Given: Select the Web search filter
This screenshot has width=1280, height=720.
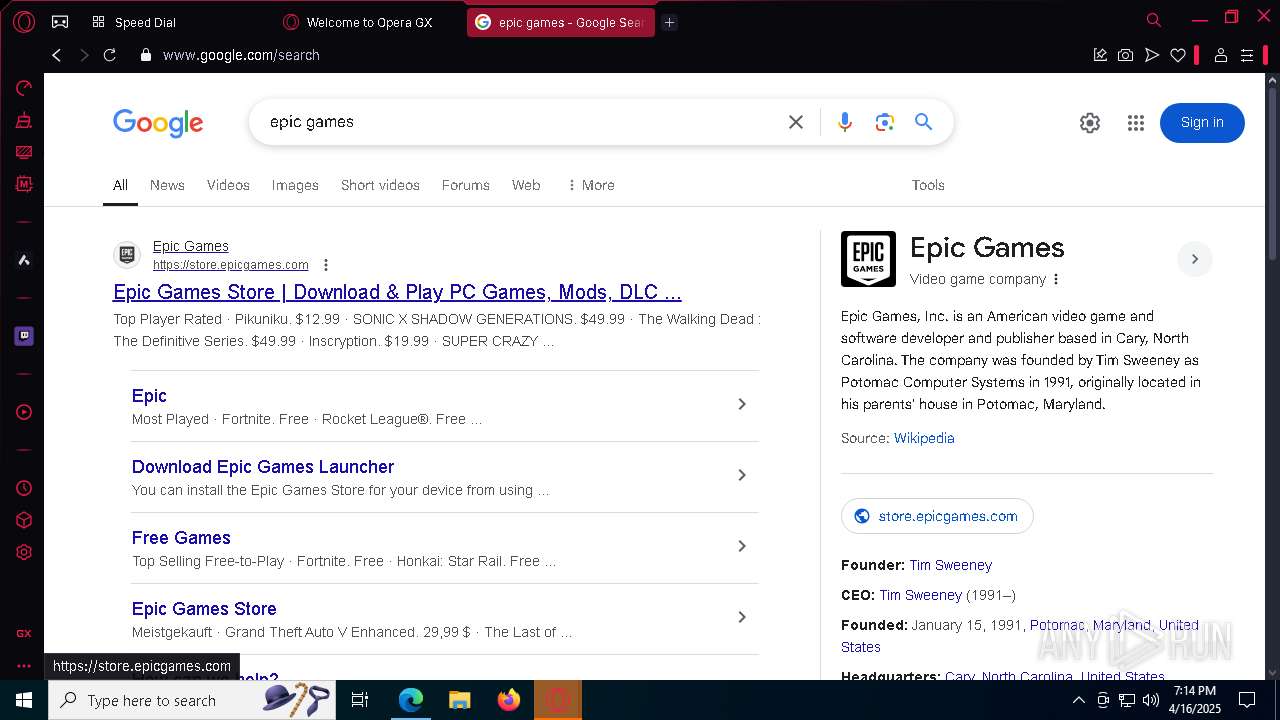Looking at the screenshot, I should point(526,185).
